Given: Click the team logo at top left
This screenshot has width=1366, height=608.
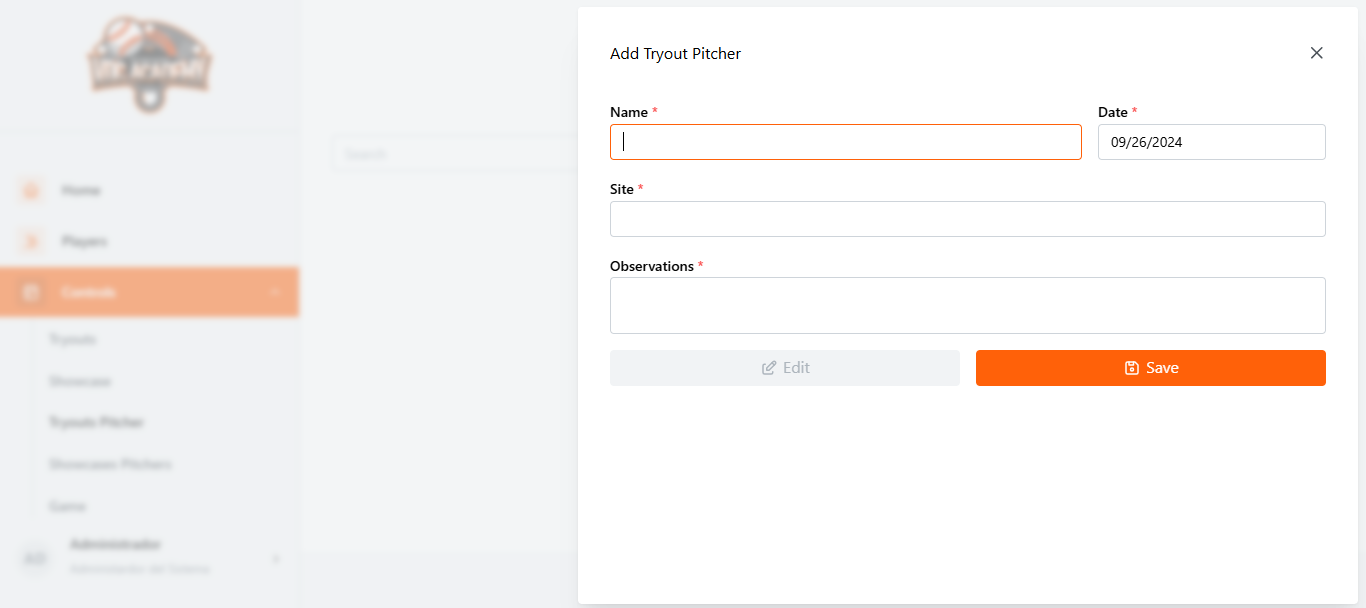Looking at the screenshot, I should point(149,62).
